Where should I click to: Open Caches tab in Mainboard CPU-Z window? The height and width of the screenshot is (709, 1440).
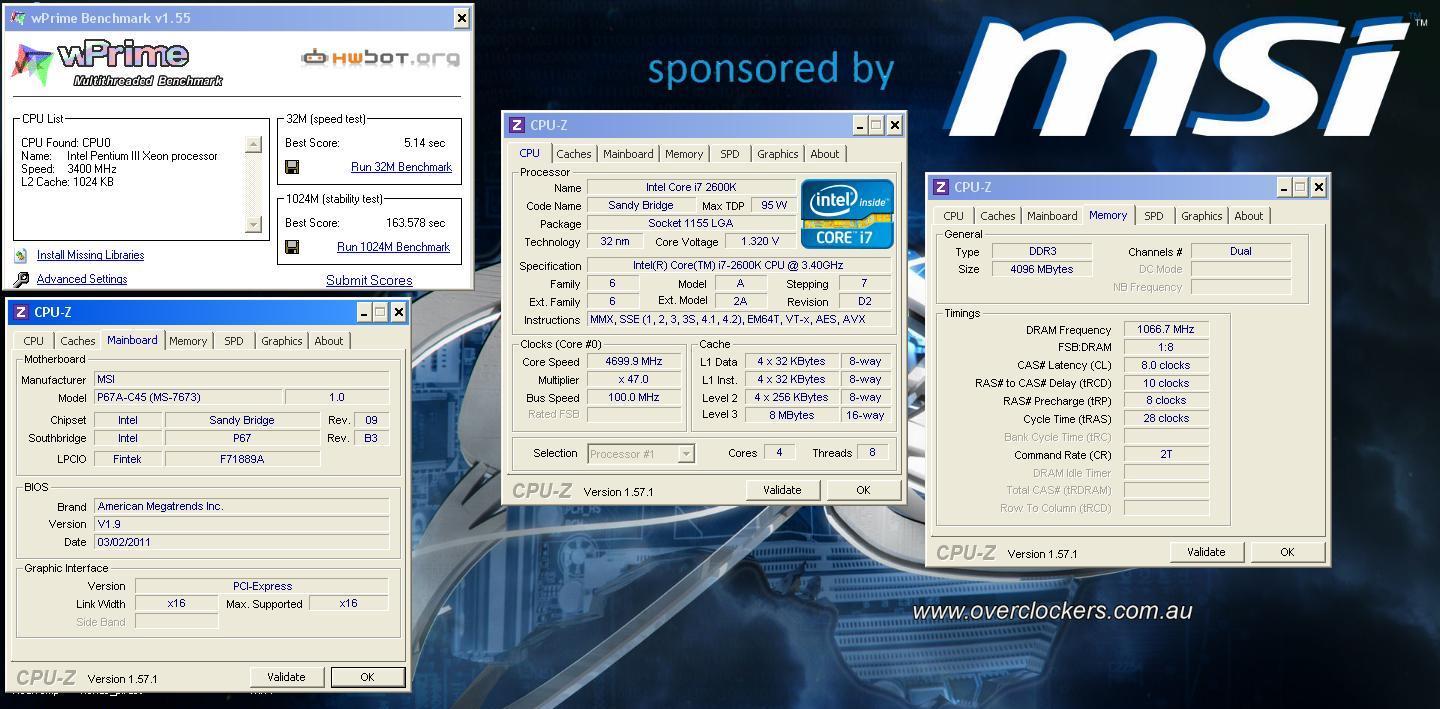coord(77,341)
